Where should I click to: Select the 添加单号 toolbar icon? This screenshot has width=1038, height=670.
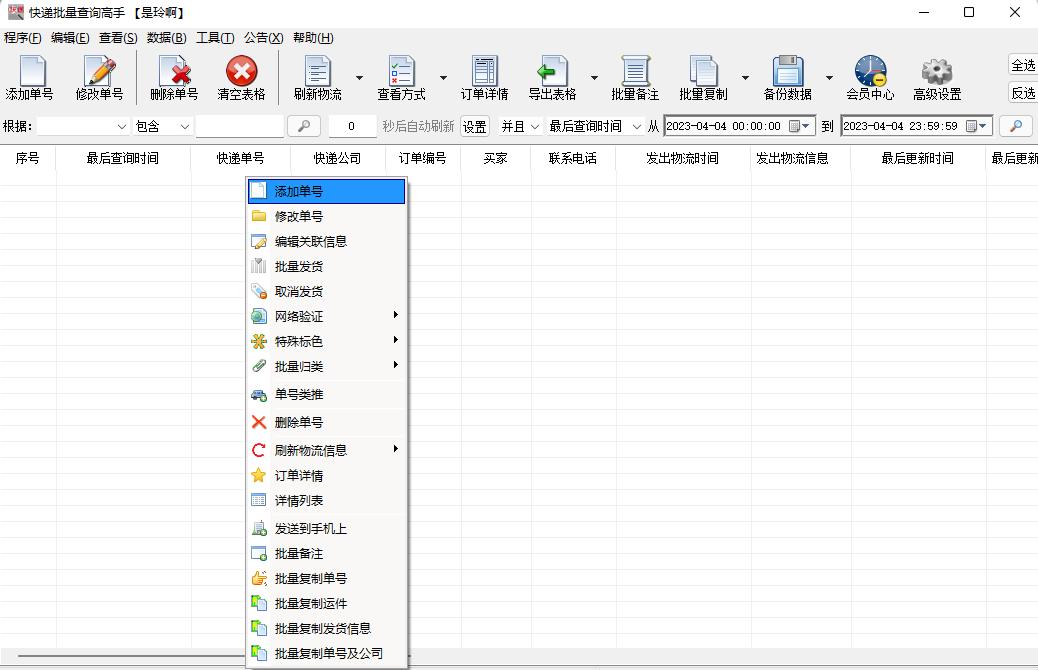(30, 77)
